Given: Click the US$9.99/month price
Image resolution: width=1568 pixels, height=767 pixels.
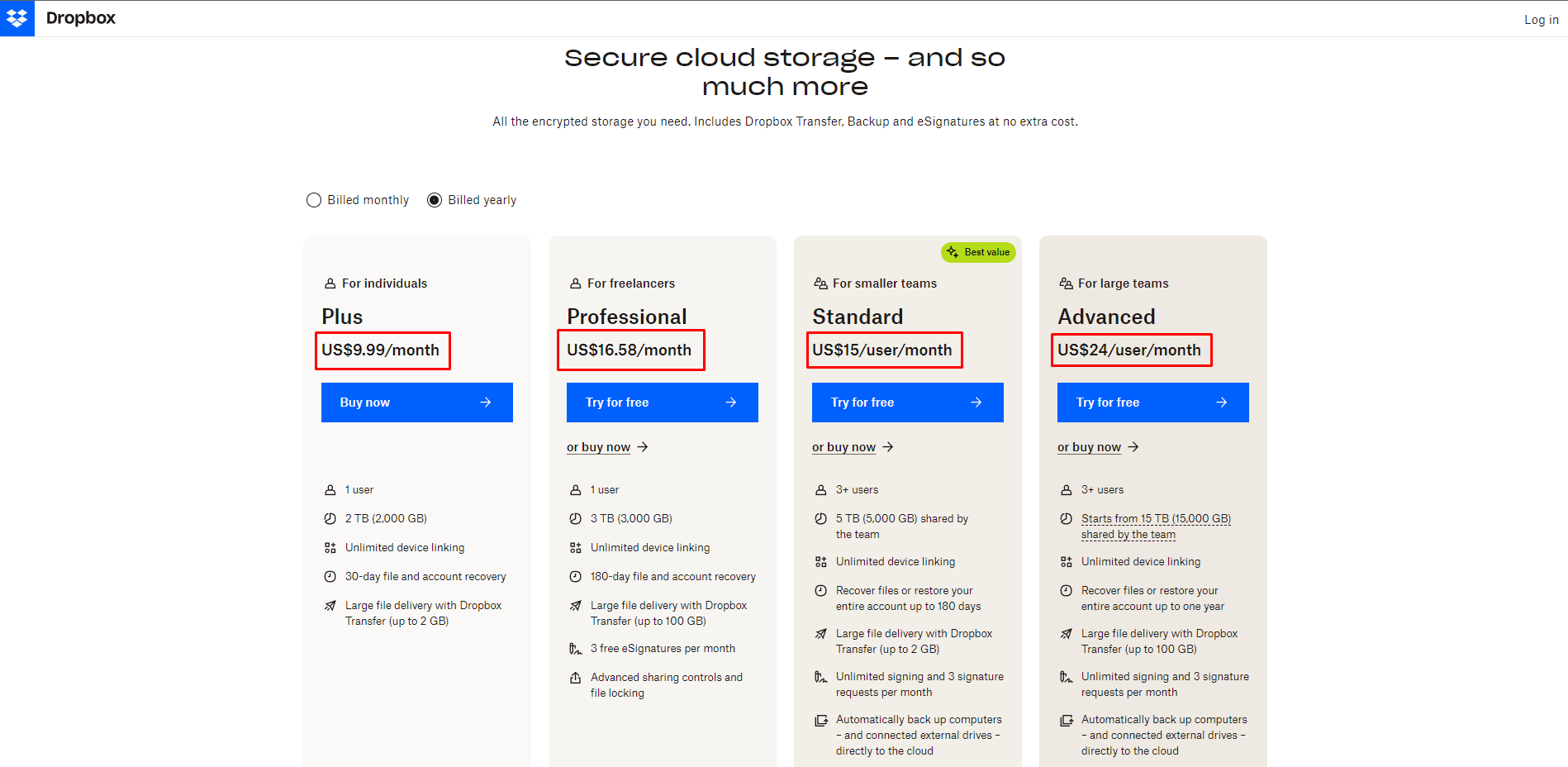Looking at the screenshot, I should [x=380, y=350].
